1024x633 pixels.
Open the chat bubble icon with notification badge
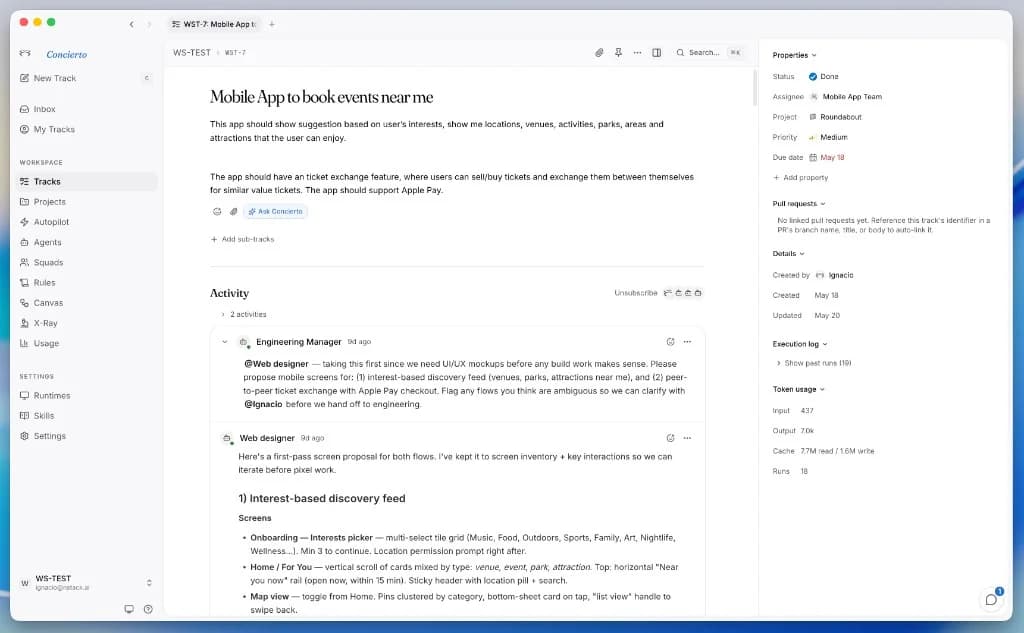[991, 600]
